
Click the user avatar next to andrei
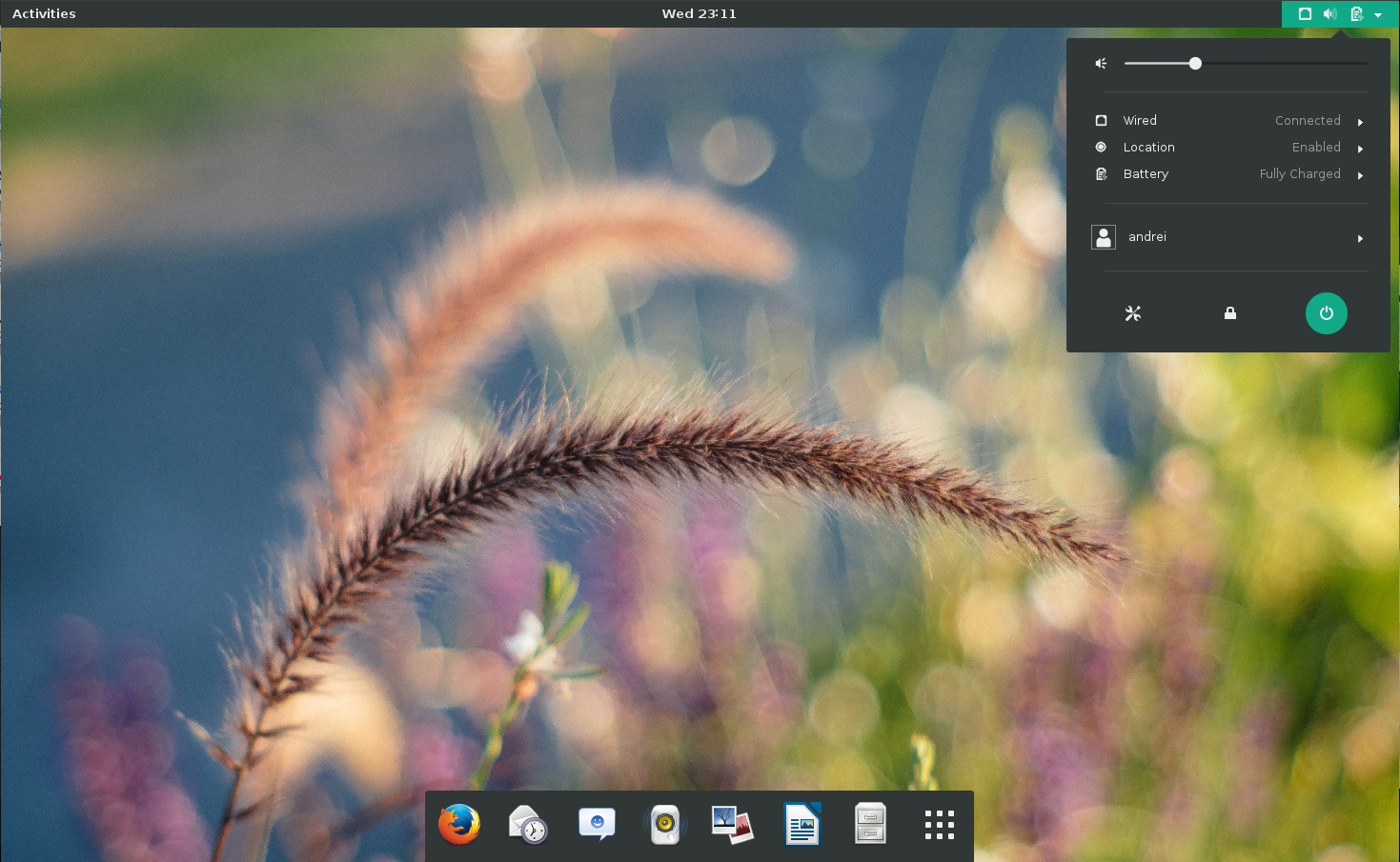1104,237
